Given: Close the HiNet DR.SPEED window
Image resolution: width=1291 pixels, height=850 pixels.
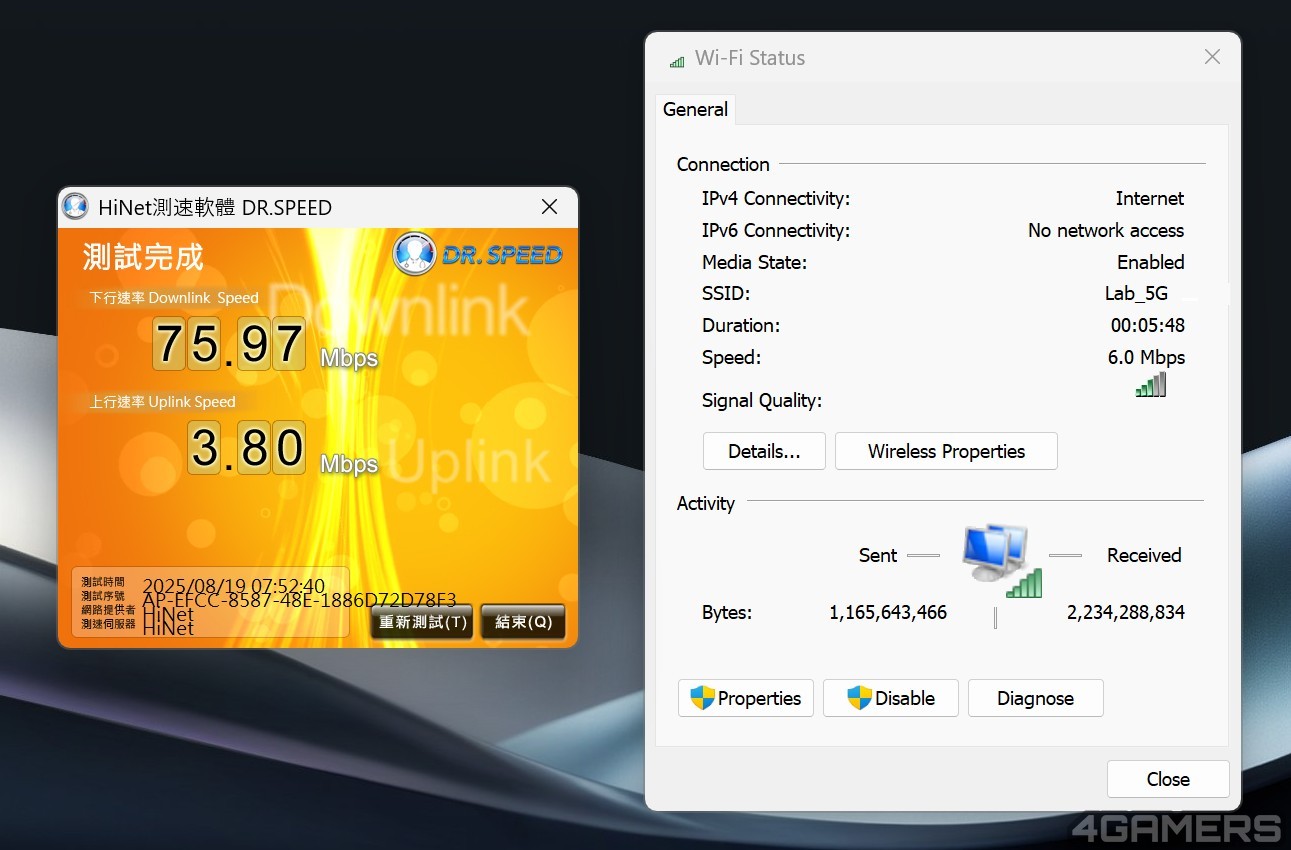Looking at the screenshot, I should pyautogui.click(x=549, y=207).
